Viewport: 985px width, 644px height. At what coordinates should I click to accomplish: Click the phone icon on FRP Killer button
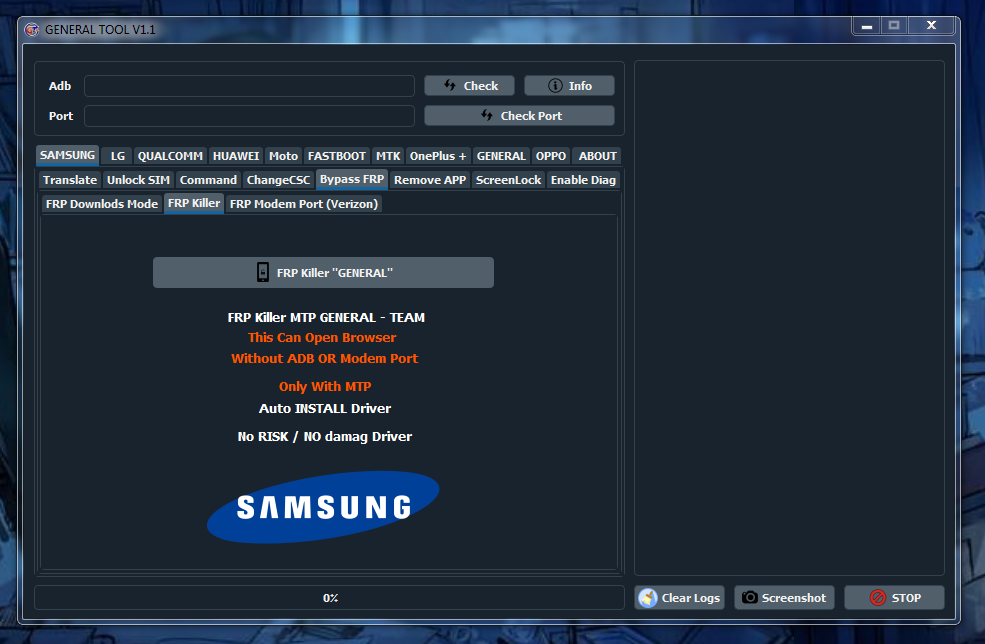pos(263,273)
